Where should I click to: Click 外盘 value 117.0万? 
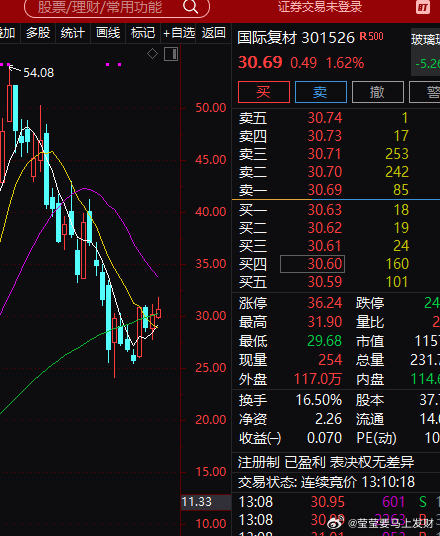pos(318,379)
